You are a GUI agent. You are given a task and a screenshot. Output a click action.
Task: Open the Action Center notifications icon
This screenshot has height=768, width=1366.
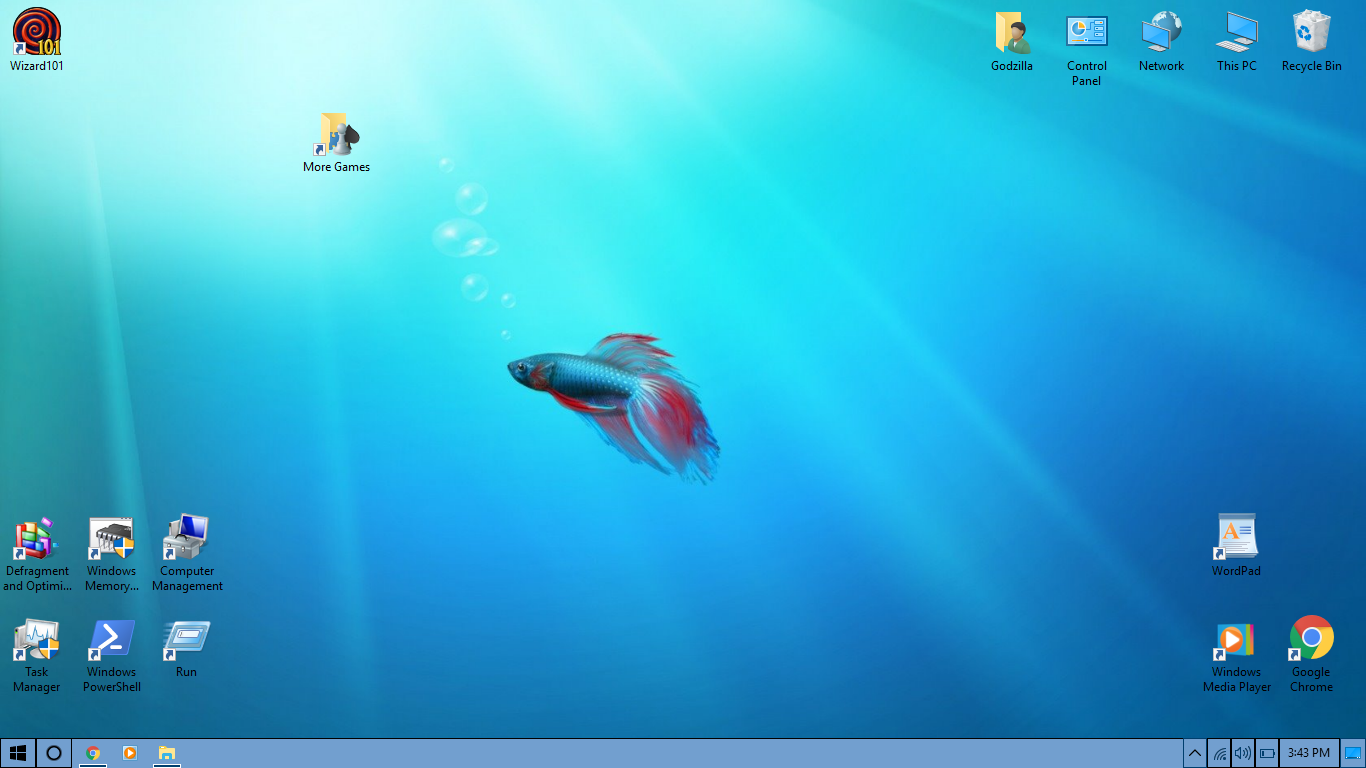pyautogui.click(x=1353, y=753)
